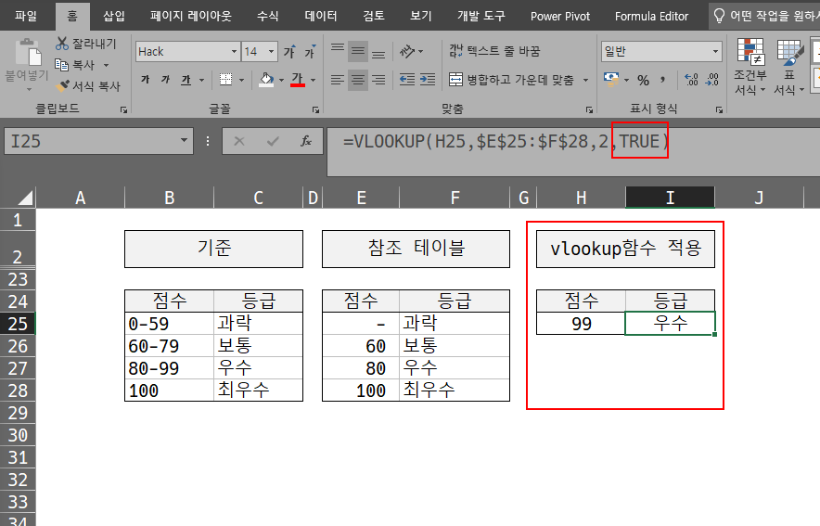Click Select All corner triangle
This screenshot has height=526, width=820.
click(25, 198)
